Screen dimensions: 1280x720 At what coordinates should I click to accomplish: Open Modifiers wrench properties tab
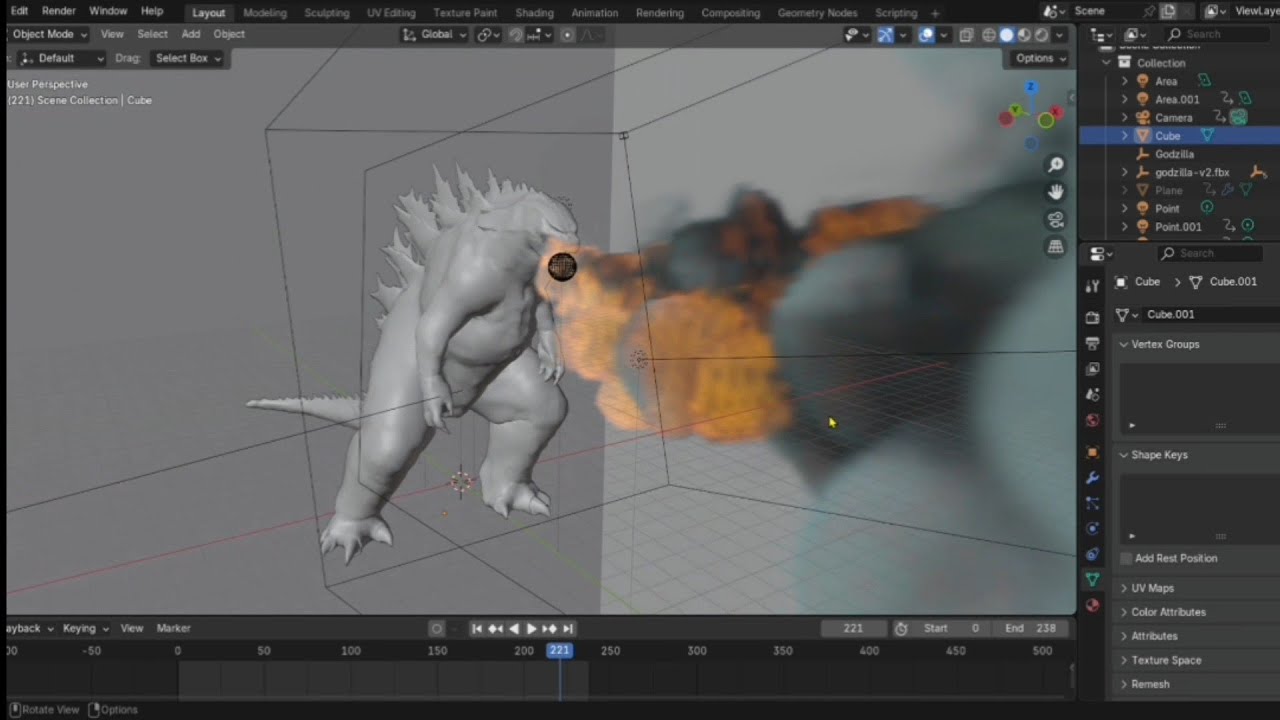(1092, 478)
